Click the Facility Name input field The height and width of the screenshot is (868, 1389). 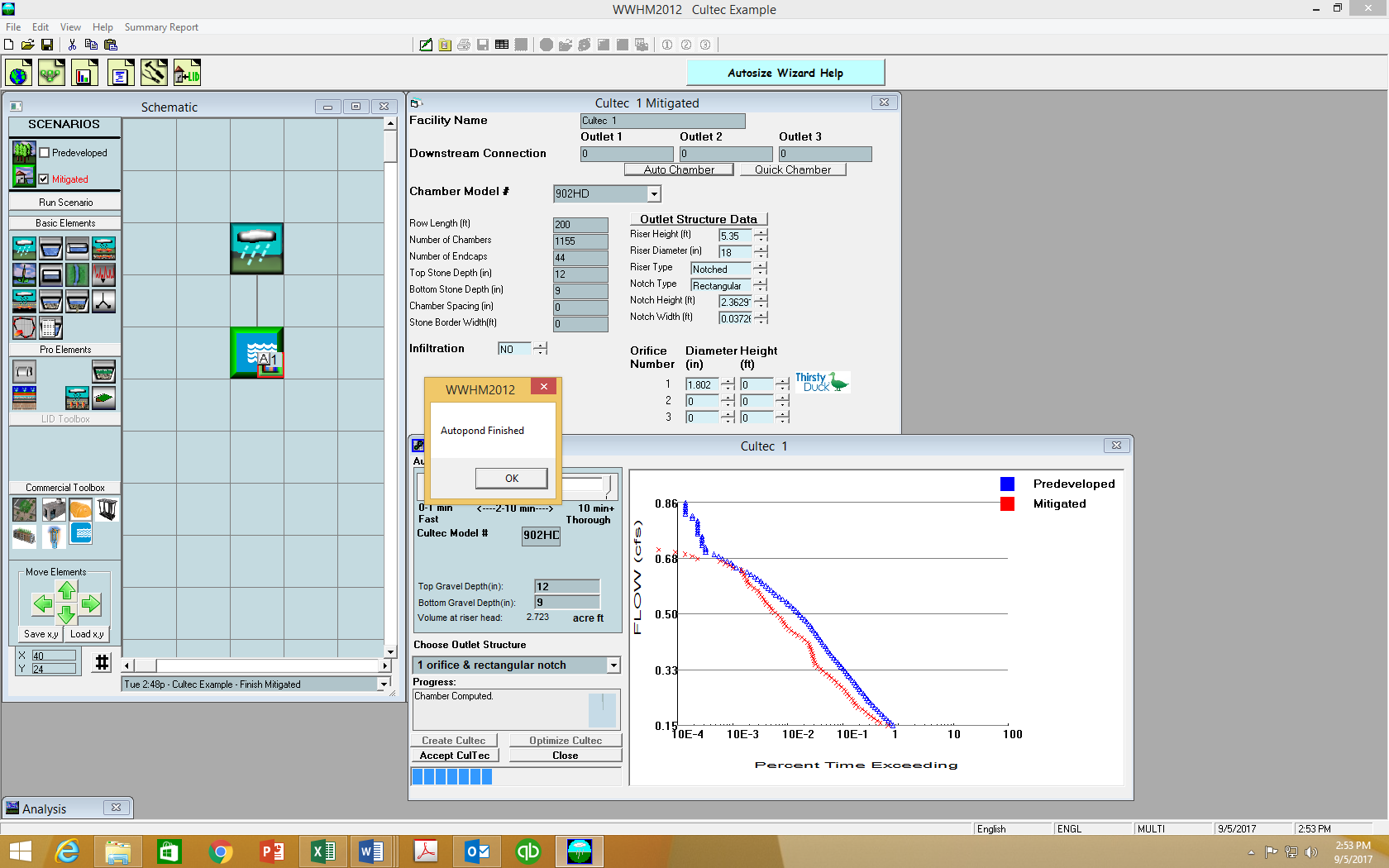click(662, 121)
